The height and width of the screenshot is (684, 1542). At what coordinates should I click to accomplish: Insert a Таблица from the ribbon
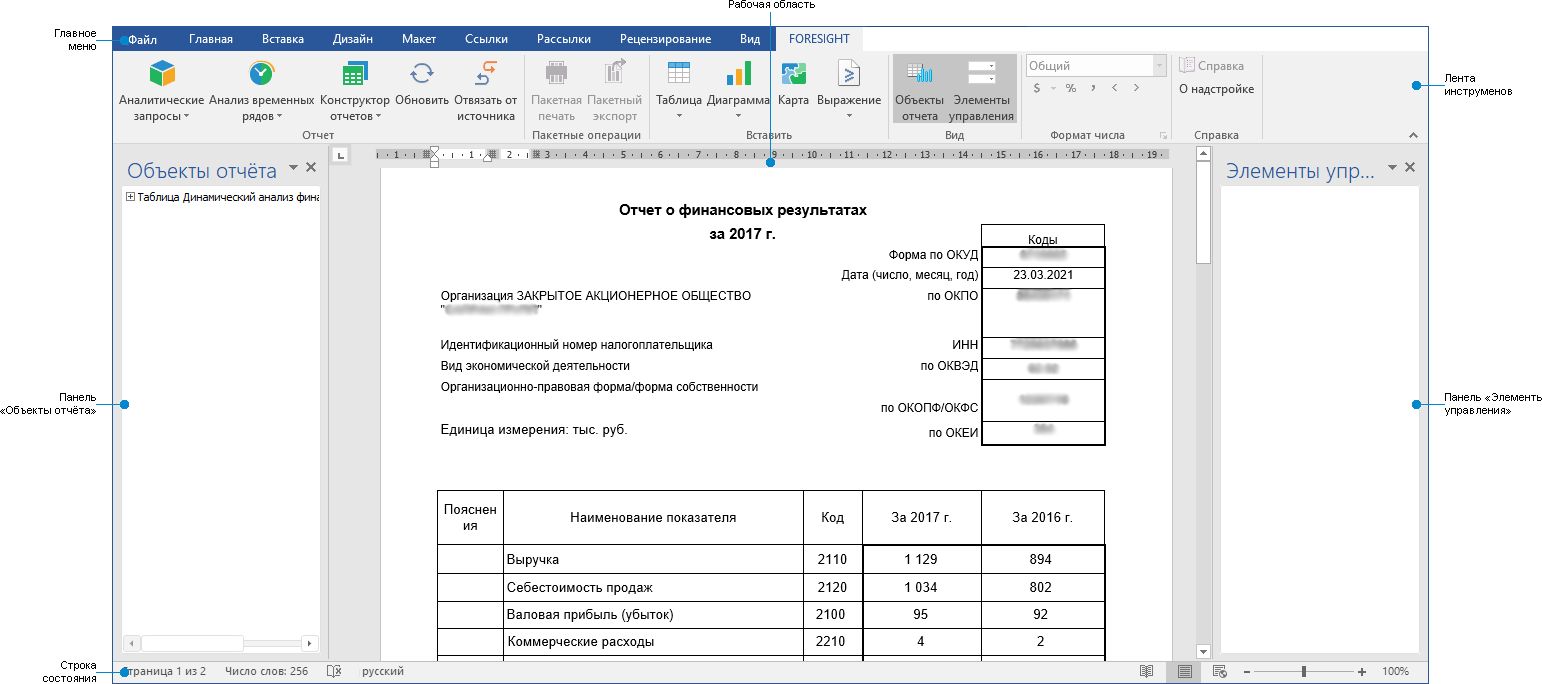point(679,88)
